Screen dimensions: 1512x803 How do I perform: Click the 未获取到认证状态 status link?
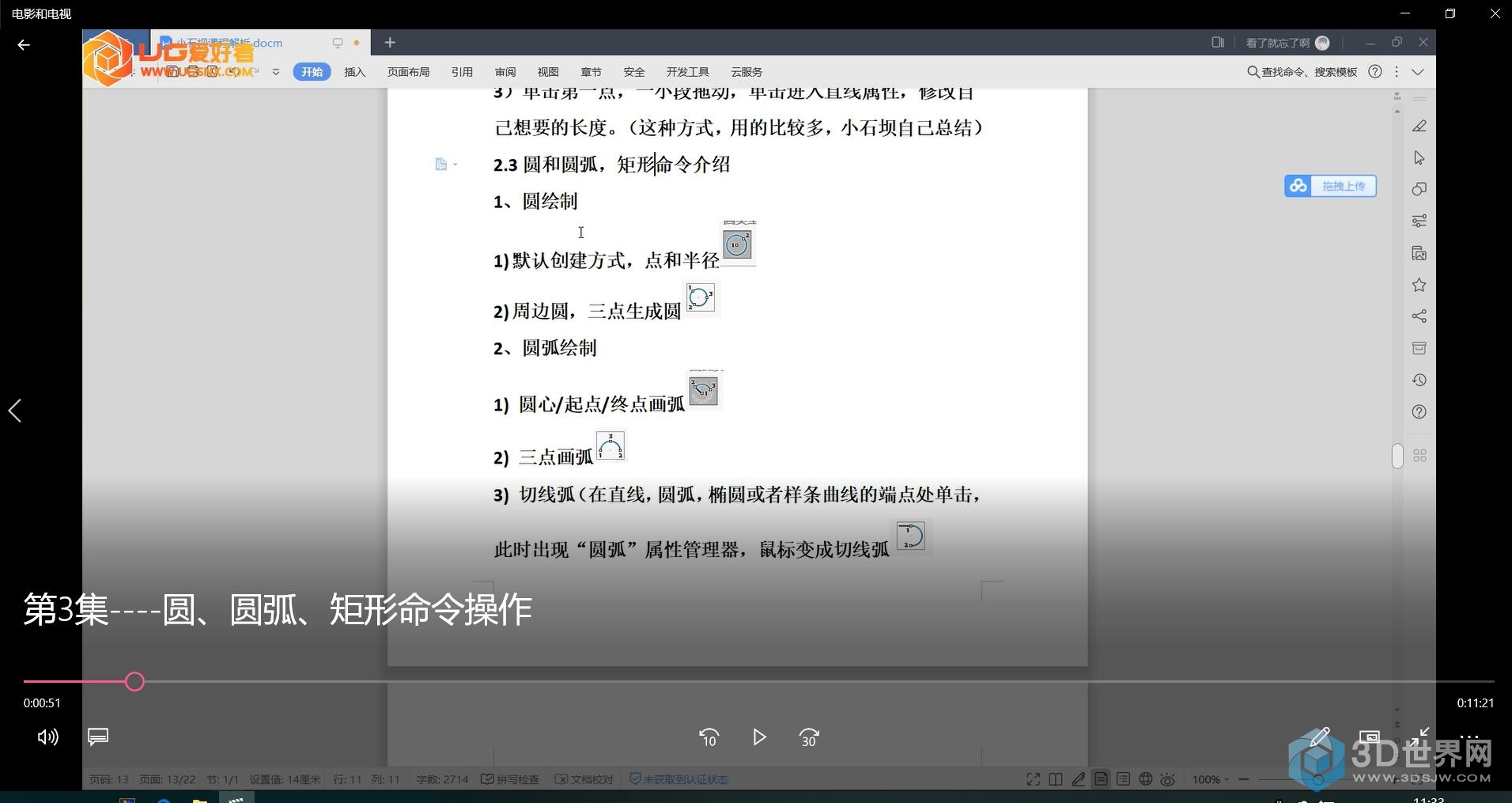[x=679, y=779]
